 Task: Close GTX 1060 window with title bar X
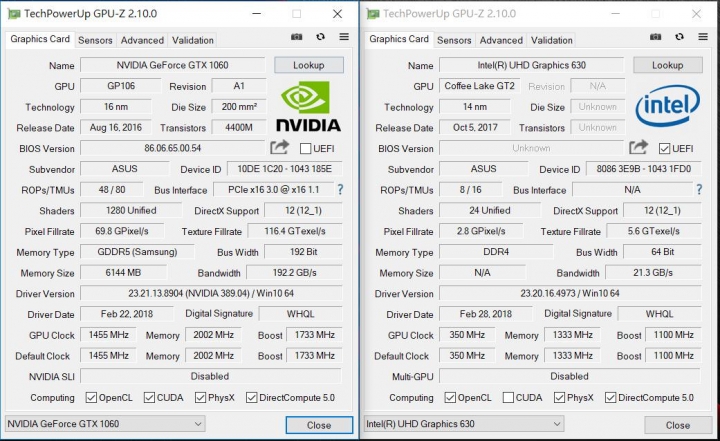coord(338,14)
